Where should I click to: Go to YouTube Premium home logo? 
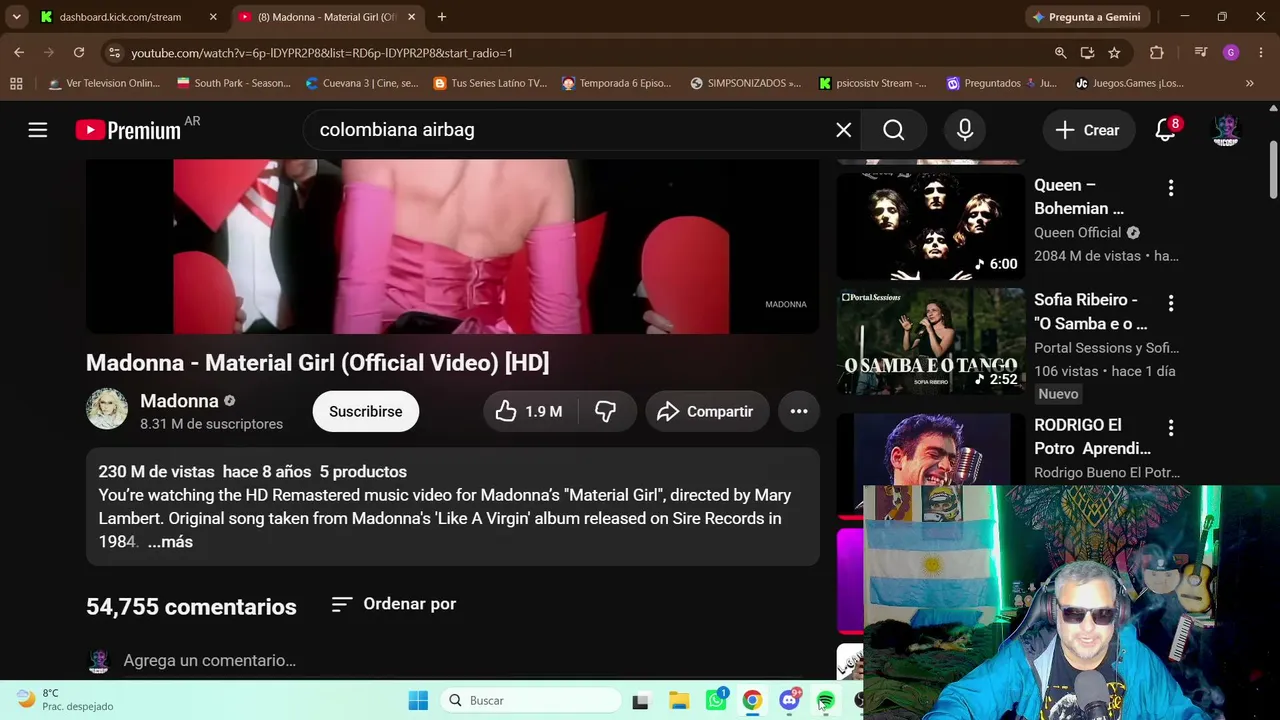point(128,130)
